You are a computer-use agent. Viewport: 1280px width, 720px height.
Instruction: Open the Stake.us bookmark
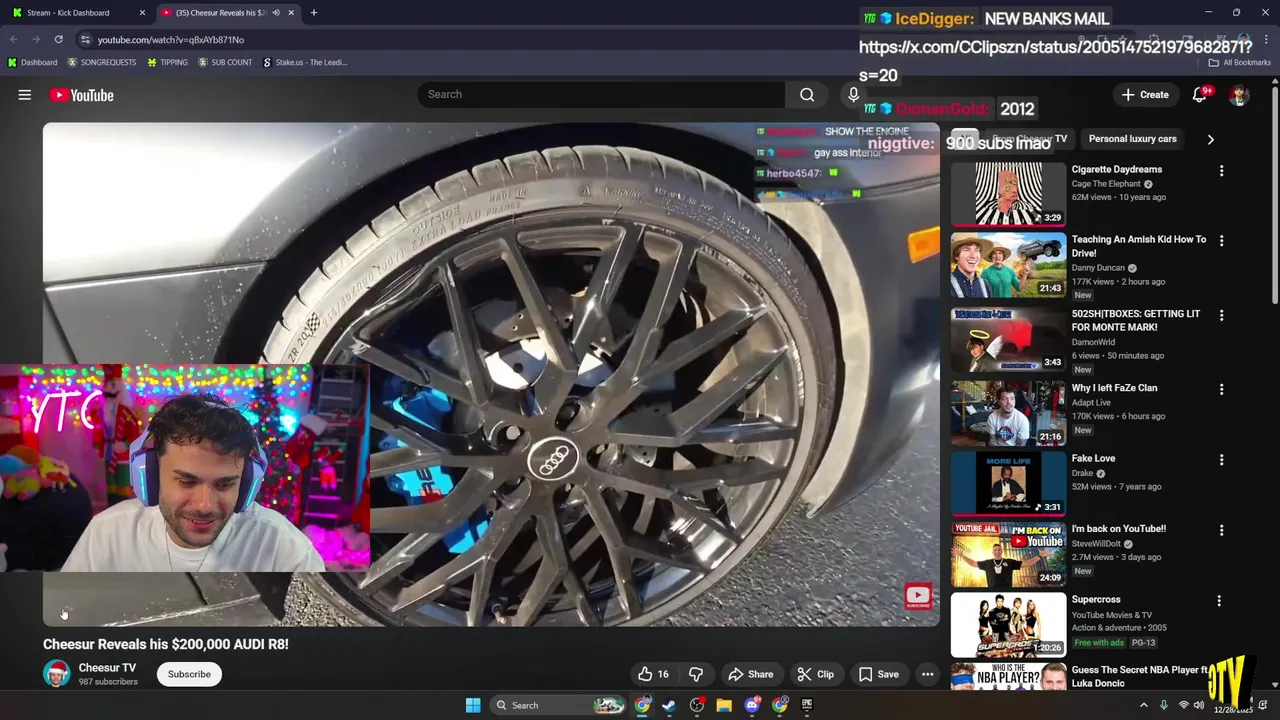pyautogui.click(x=305, y=62)
